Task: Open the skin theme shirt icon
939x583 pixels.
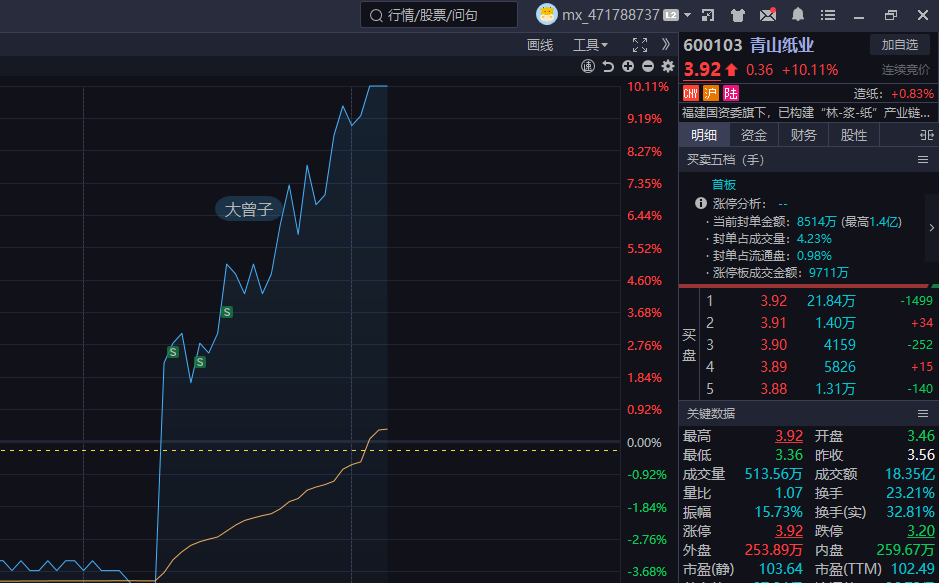Action: (x=738, y=15)
